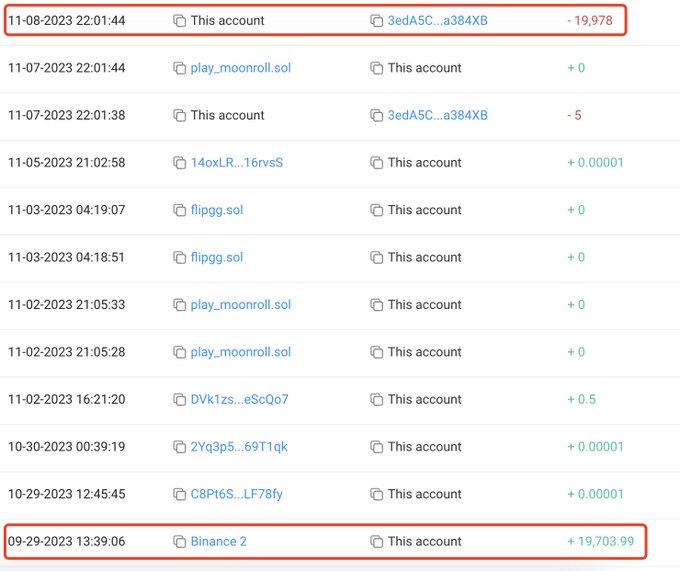Copy play_moonroll.sol sender in 21:05:28 row
This screenshot has width=680, height=571.
[179, 352]
